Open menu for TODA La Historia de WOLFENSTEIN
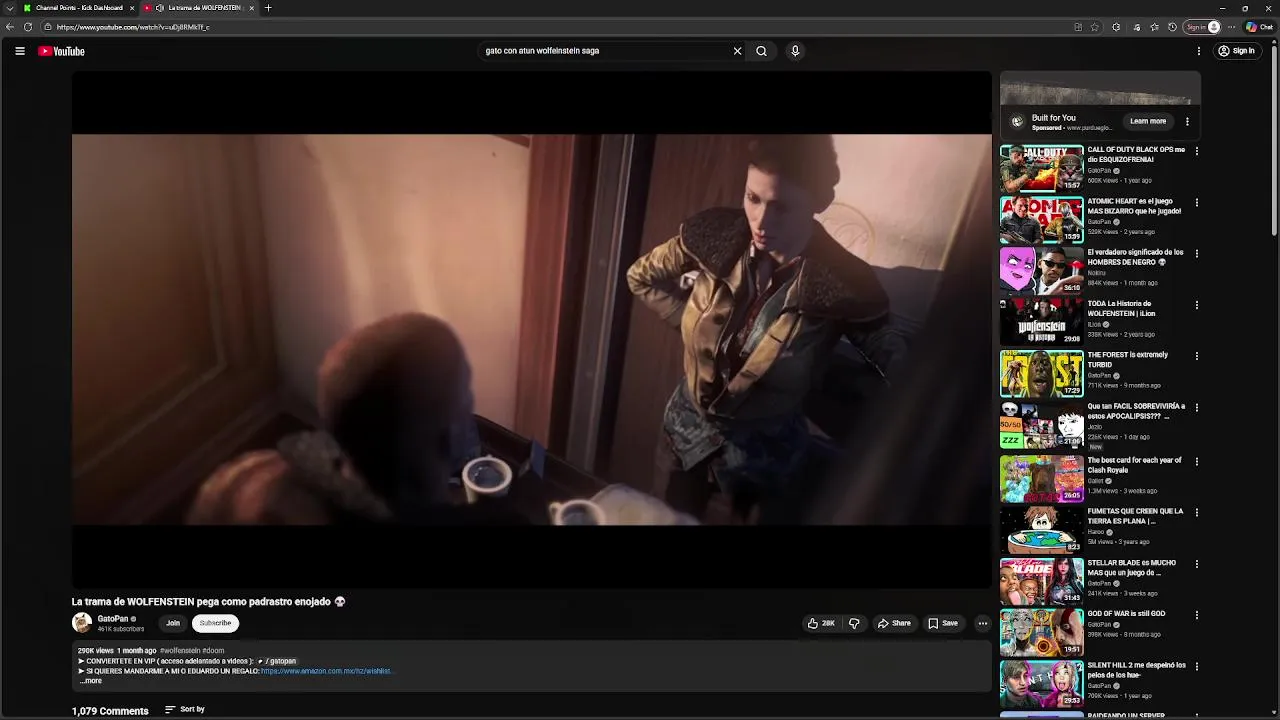Viewport: 1280px width, 720px height. click(1196, 305)
